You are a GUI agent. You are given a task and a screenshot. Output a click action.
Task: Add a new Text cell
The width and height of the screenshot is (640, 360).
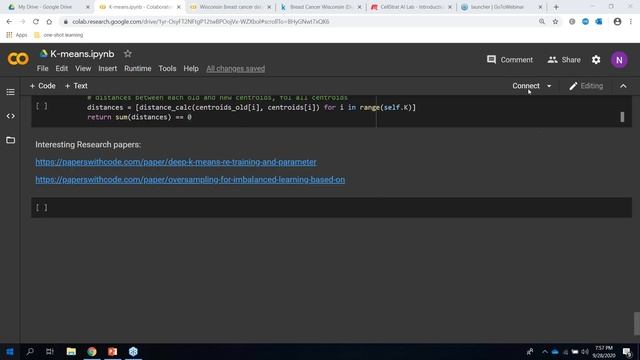(76, 86)
